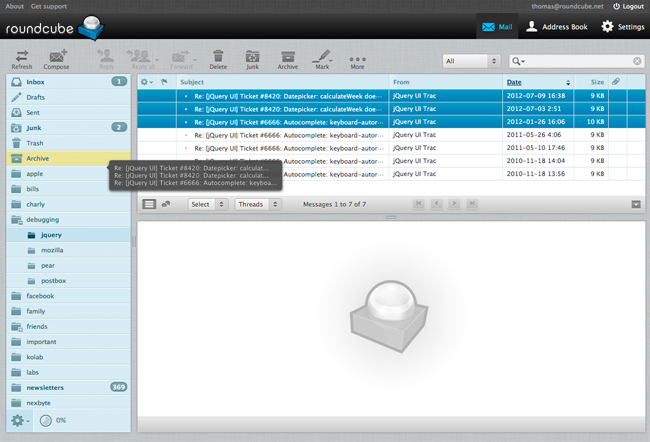Open the Select dropdown in list footer
The image size is (650, 442).
(207, 204)
